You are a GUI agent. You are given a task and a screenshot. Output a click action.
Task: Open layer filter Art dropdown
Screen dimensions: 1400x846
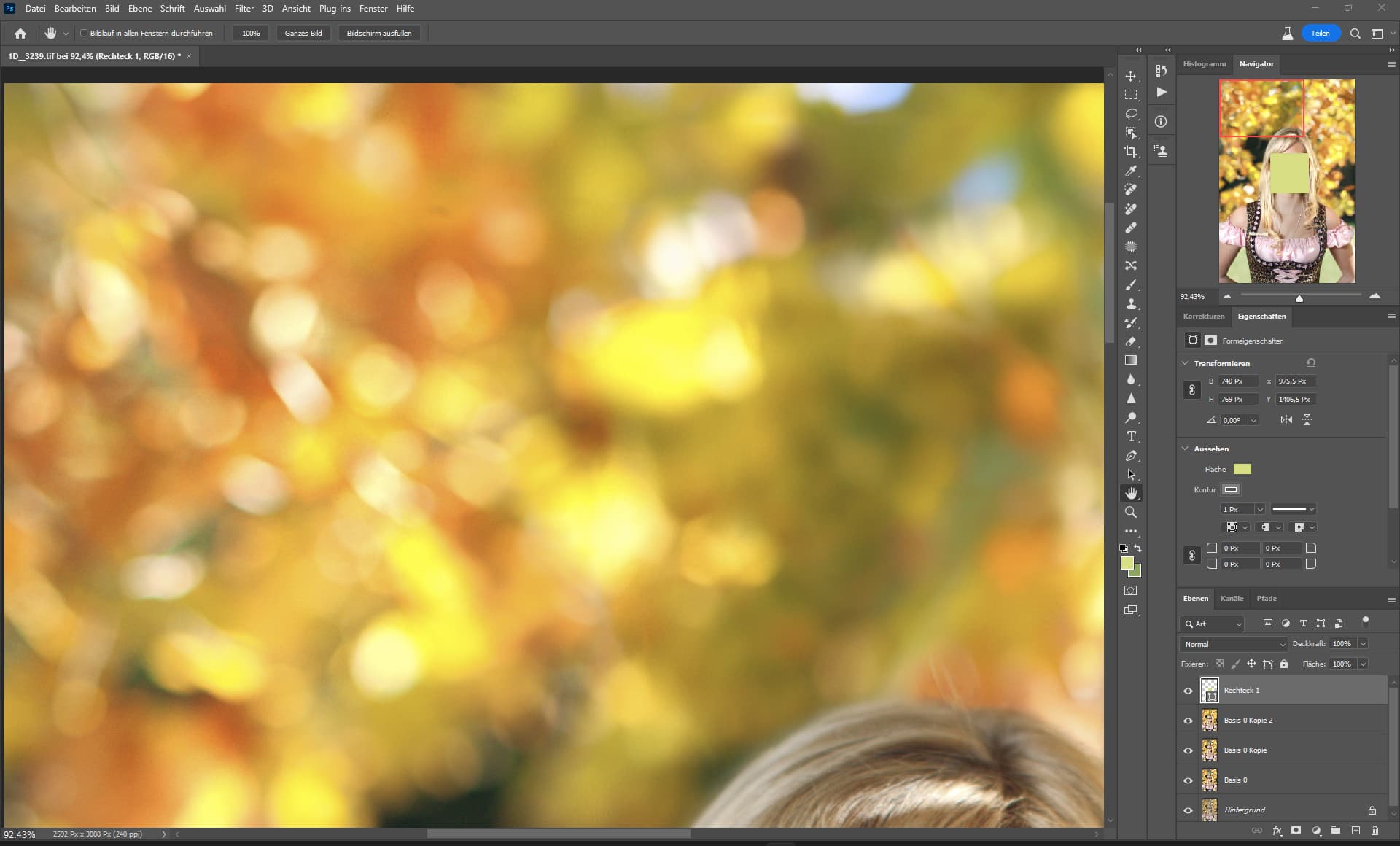1212,624
